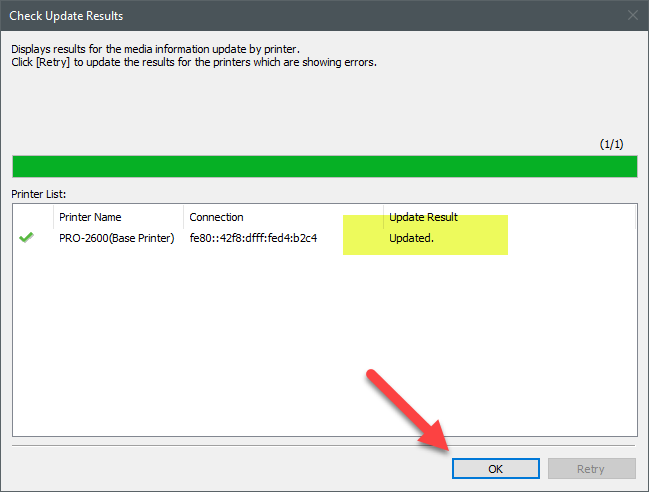Viewport: 649px width, 492px height.
Task: Click the highlighted 'Updated.' result text
Action: pyautogui.click(x=411, y=238)
